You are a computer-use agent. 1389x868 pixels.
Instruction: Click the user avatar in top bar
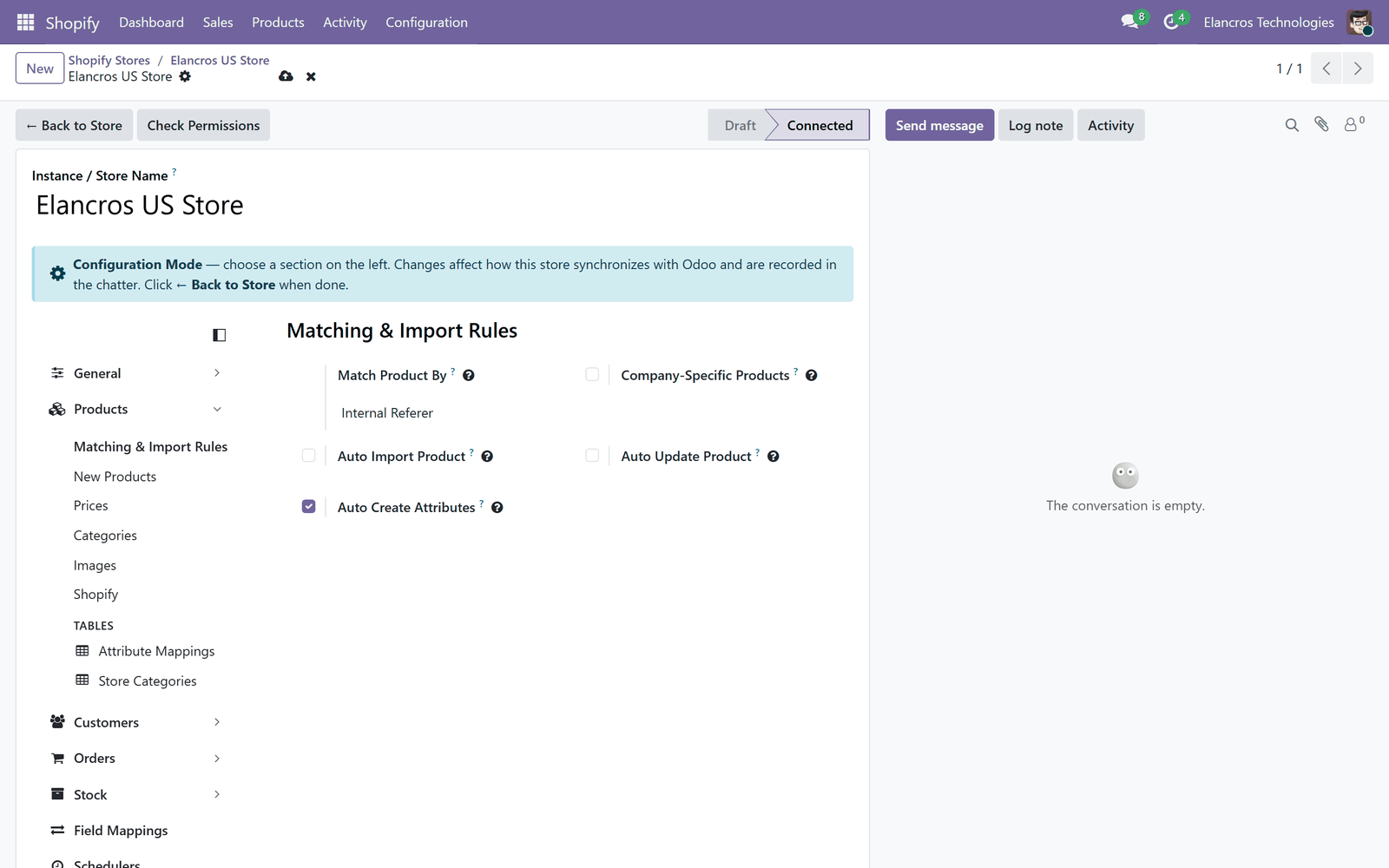tap(1359, 23)
